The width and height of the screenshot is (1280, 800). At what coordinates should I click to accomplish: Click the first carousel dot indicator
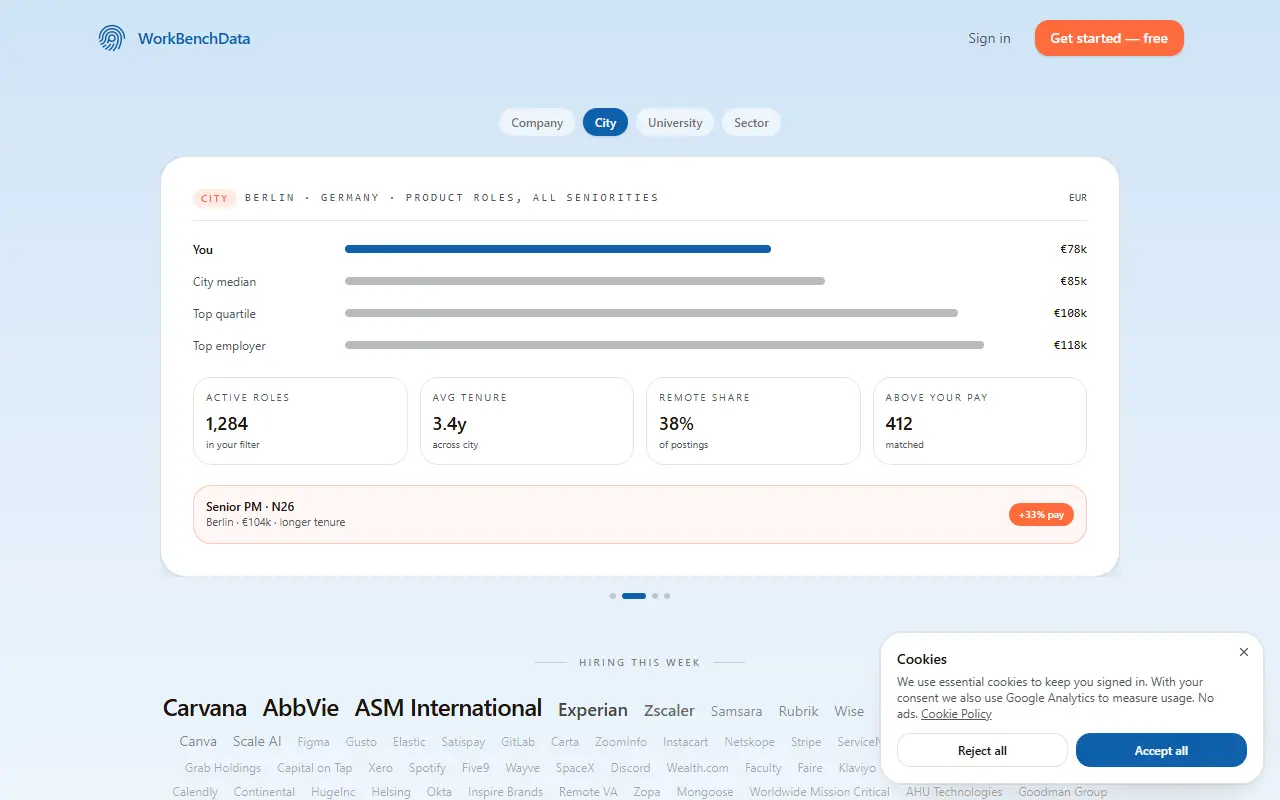[613, 596]
